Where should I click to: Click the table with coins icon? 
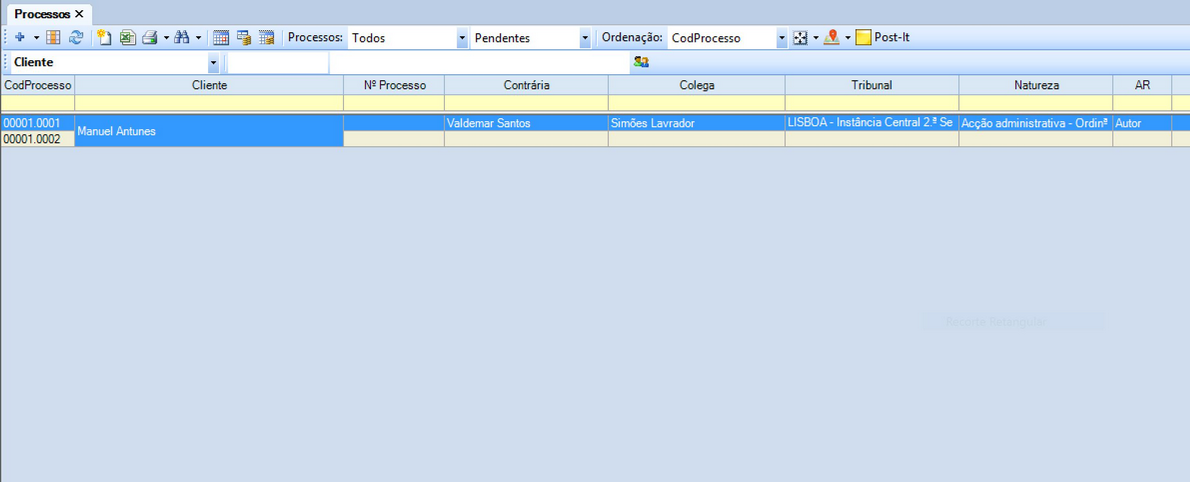[244, 37]
